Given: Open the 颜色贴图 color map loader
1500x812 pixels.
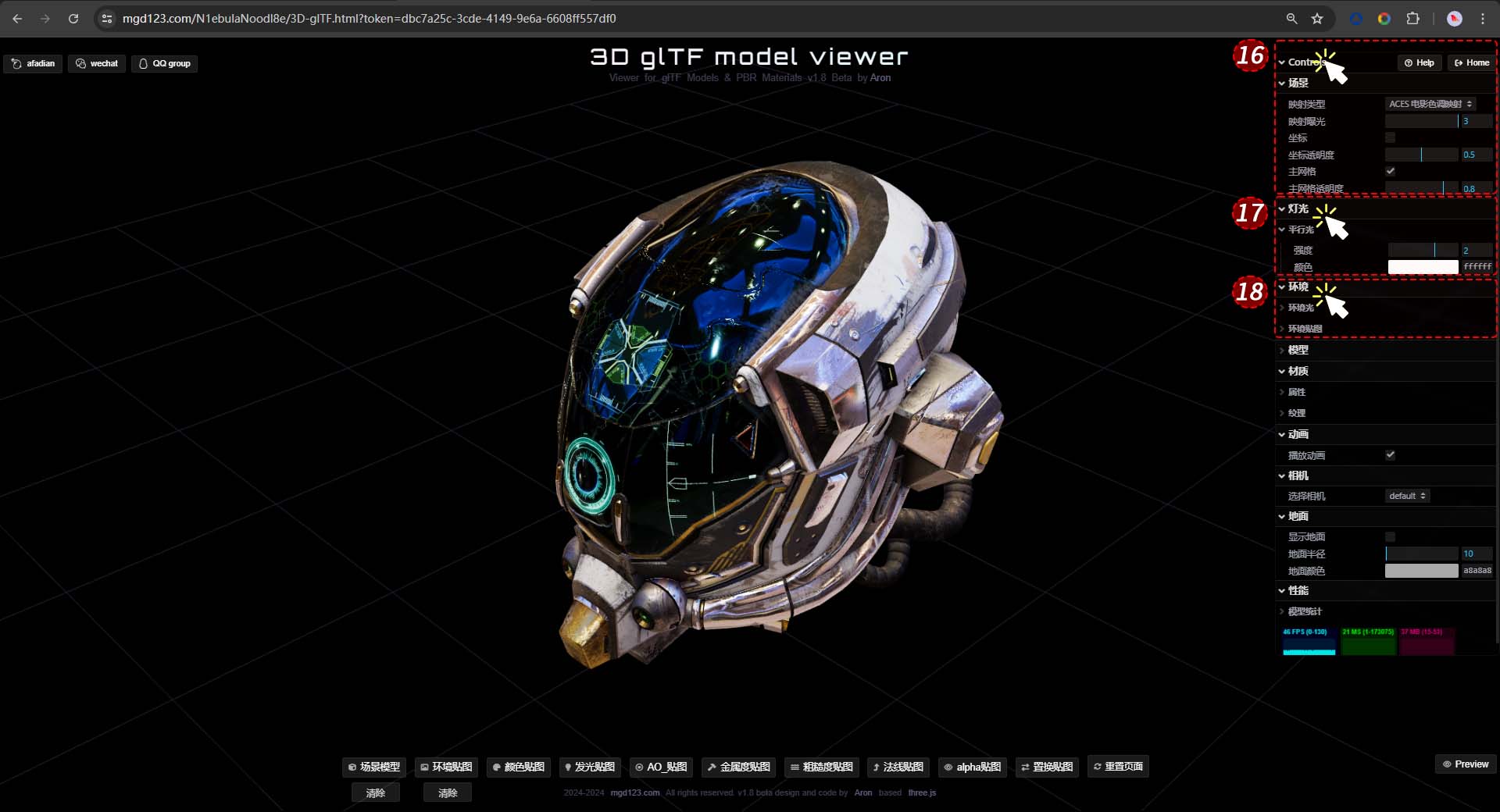Looking at the screenshot, I should (518, 767).
